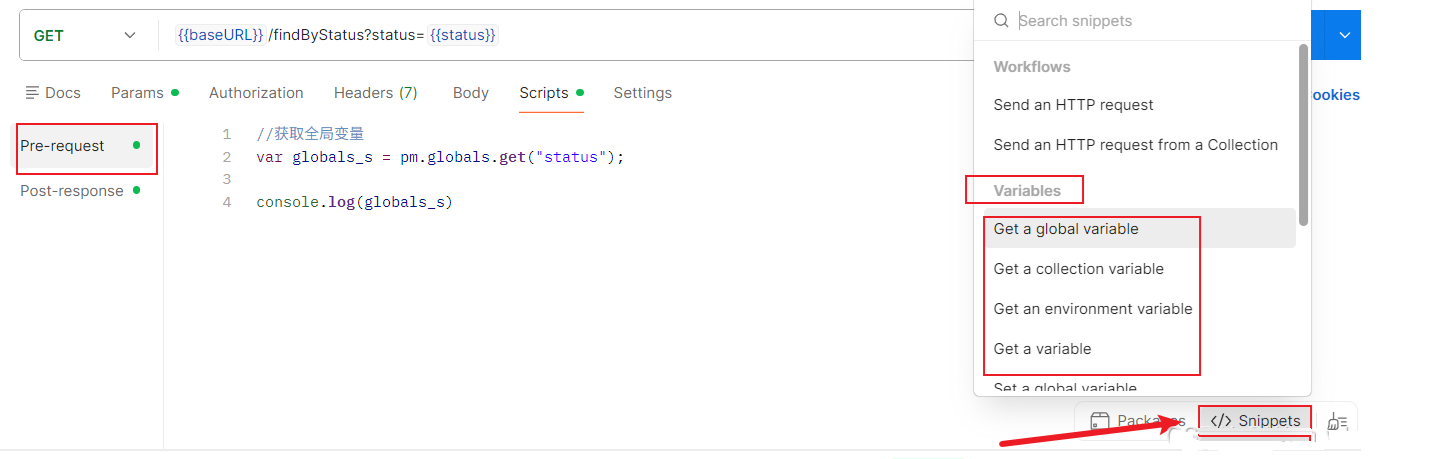Select 'Send an HTTP request' snippet
The image size is (1434, 459).
pyautogui.click(x=1073, y=105)
